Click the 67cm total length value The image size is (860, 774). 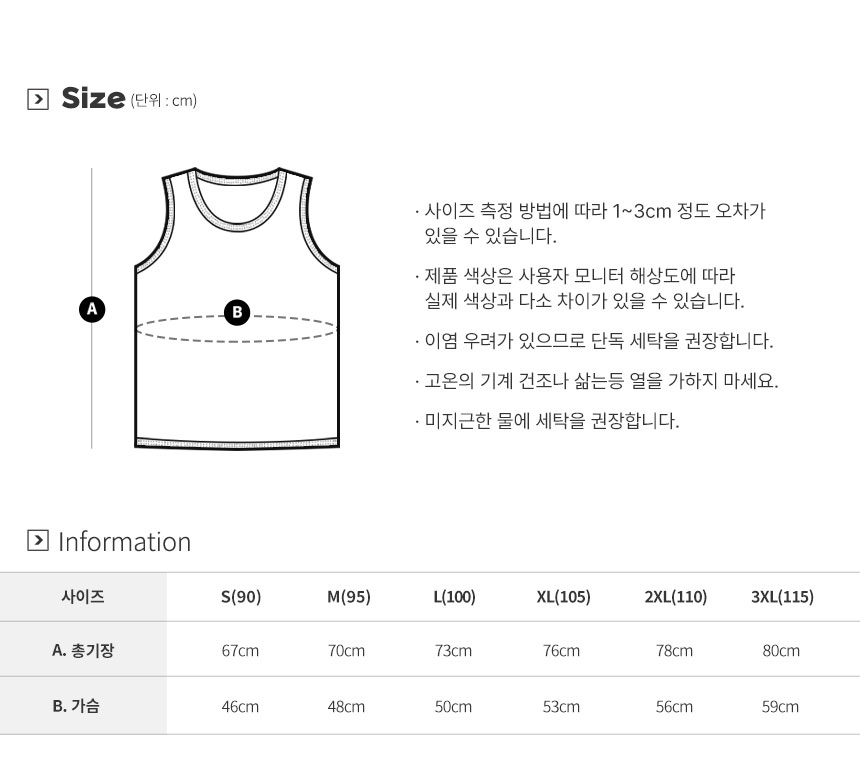(x=240, y=651)
